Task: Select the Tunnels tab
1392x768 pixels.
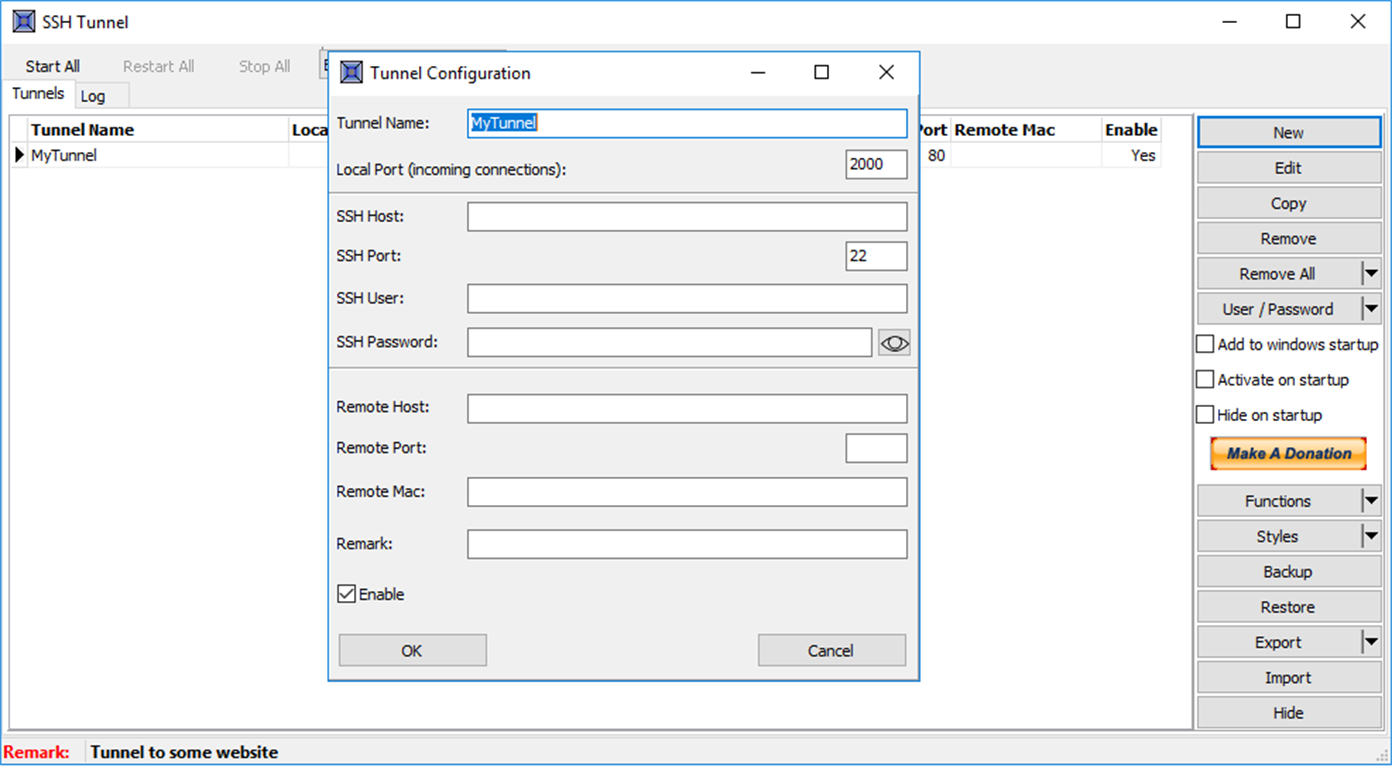Action: coord(38,94)
